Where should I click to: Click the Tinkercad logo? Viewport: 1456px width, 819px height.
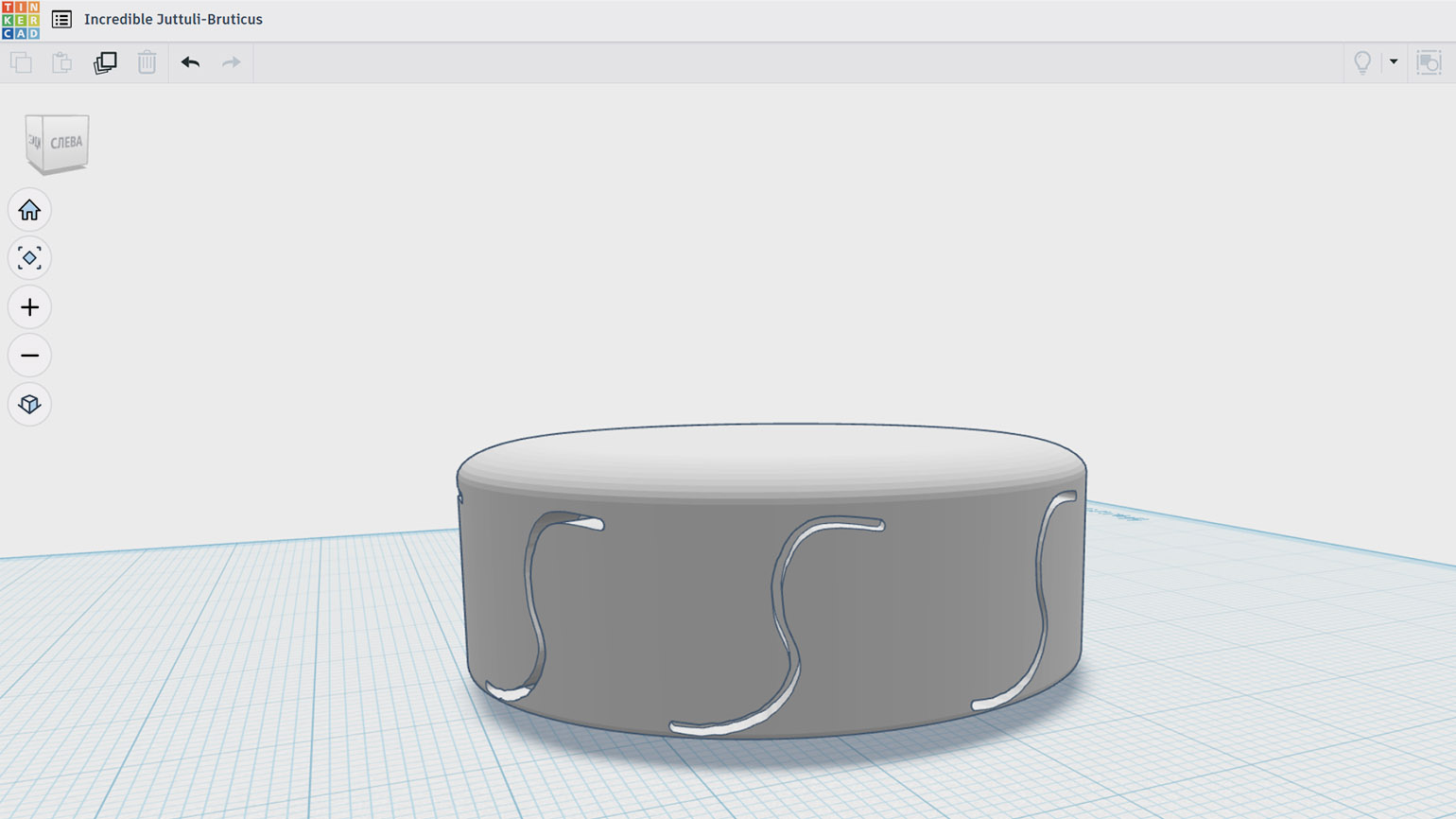(x=21, y=20)
